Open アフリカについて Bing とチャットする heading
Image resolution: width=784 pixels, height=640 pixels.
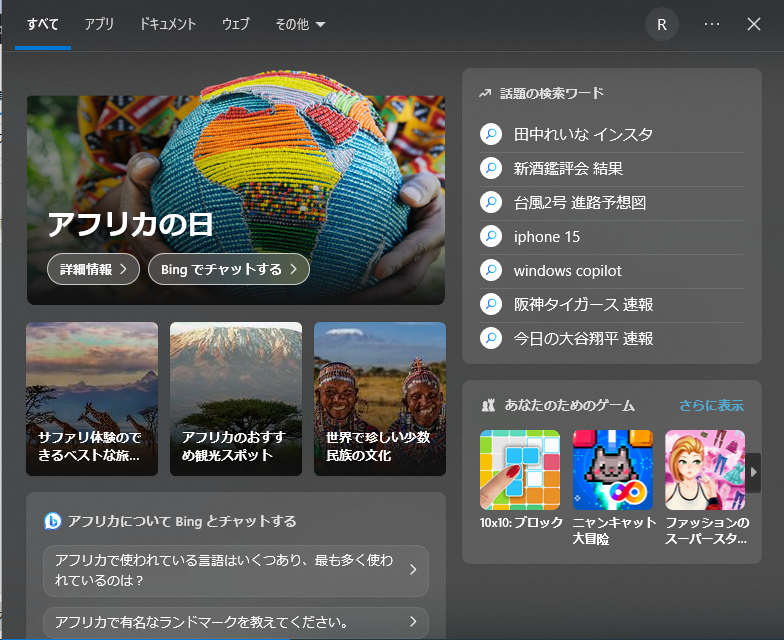tap(182, 521)
